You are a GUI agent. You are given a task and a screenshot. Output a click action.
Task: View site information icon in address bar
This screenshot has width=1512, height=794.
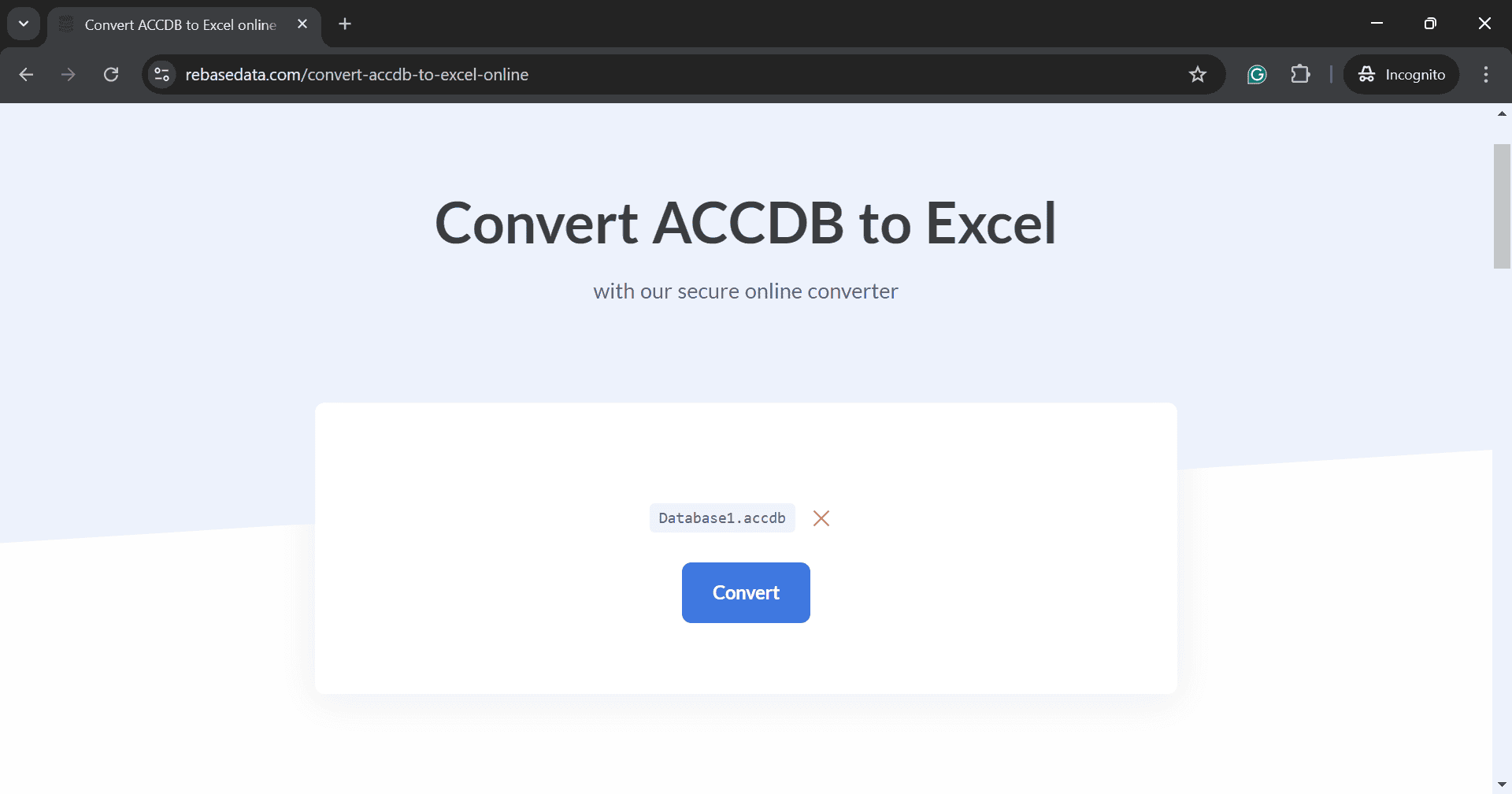click(x=162, y=75)
